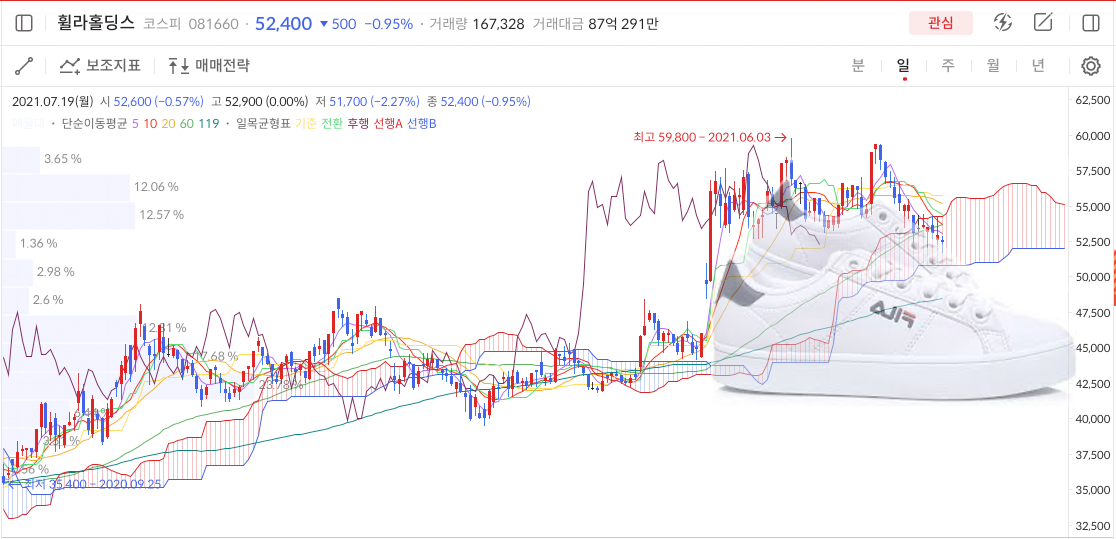Click the -0.95% change next to ▼ 500

[x=389, y=24]
